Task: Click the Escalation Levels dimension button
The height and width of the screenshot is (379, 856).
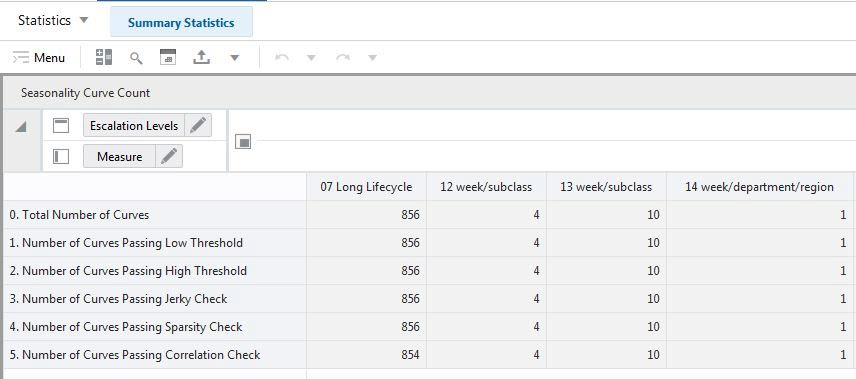Action: coord(134,126)
